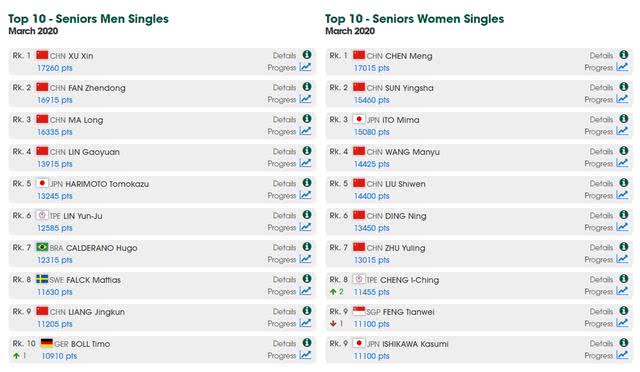The height and width of the screenshot is (372, 640).
Task: Show the progress chart icon for BOLL Timo
Action: (305, 355)
